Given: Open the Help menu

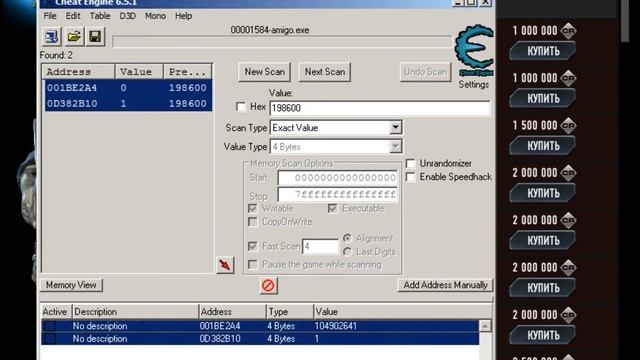Looking at the screenshot, I should [x=183, y=16].
